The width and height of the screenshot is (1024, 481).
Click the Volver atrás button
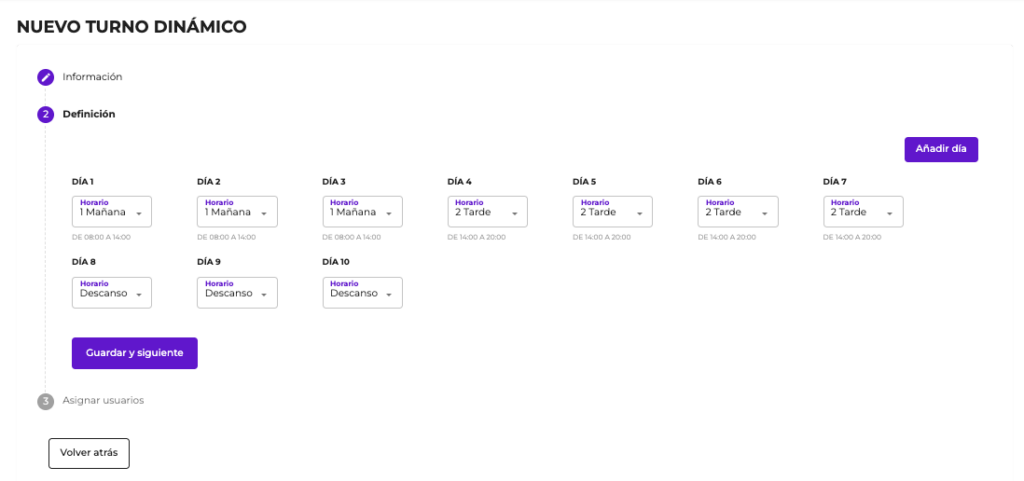click(89, 453)
